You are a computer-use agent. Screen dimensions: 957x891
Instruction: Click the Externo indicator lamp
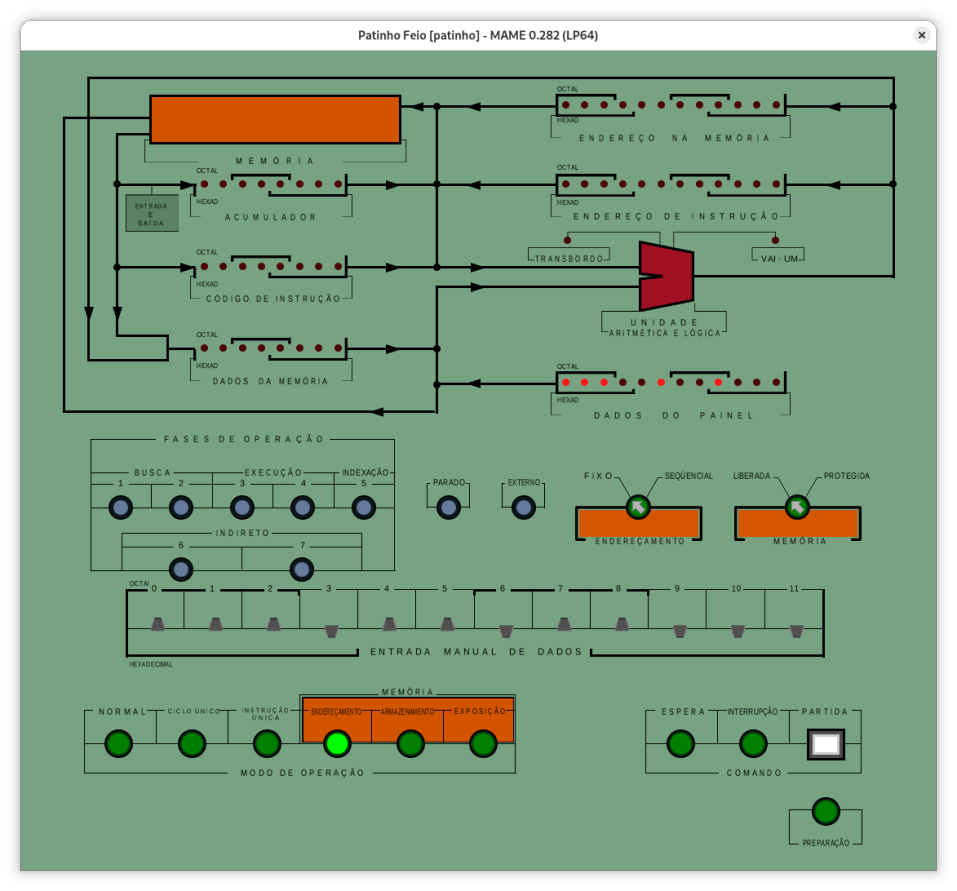click(x=523, y=508)
